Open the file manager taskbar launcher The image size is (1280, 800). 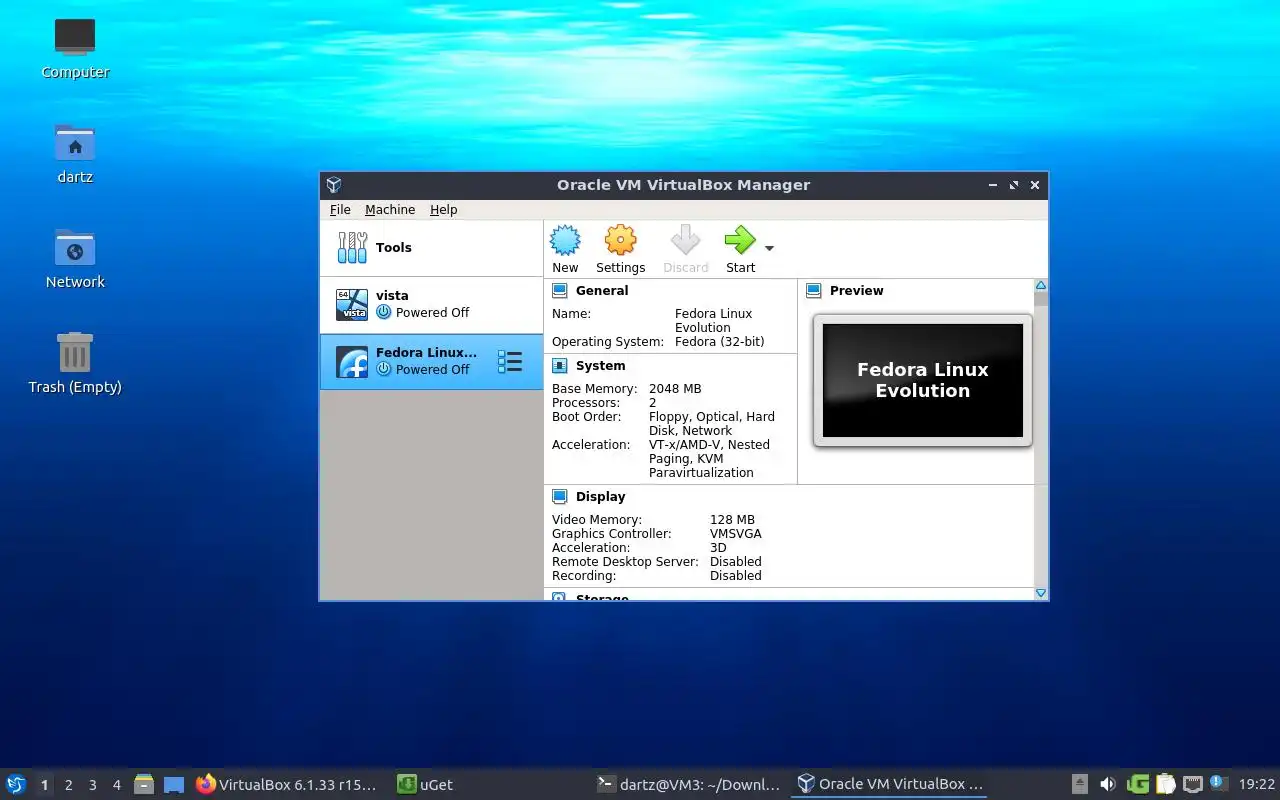pos(144,784)
